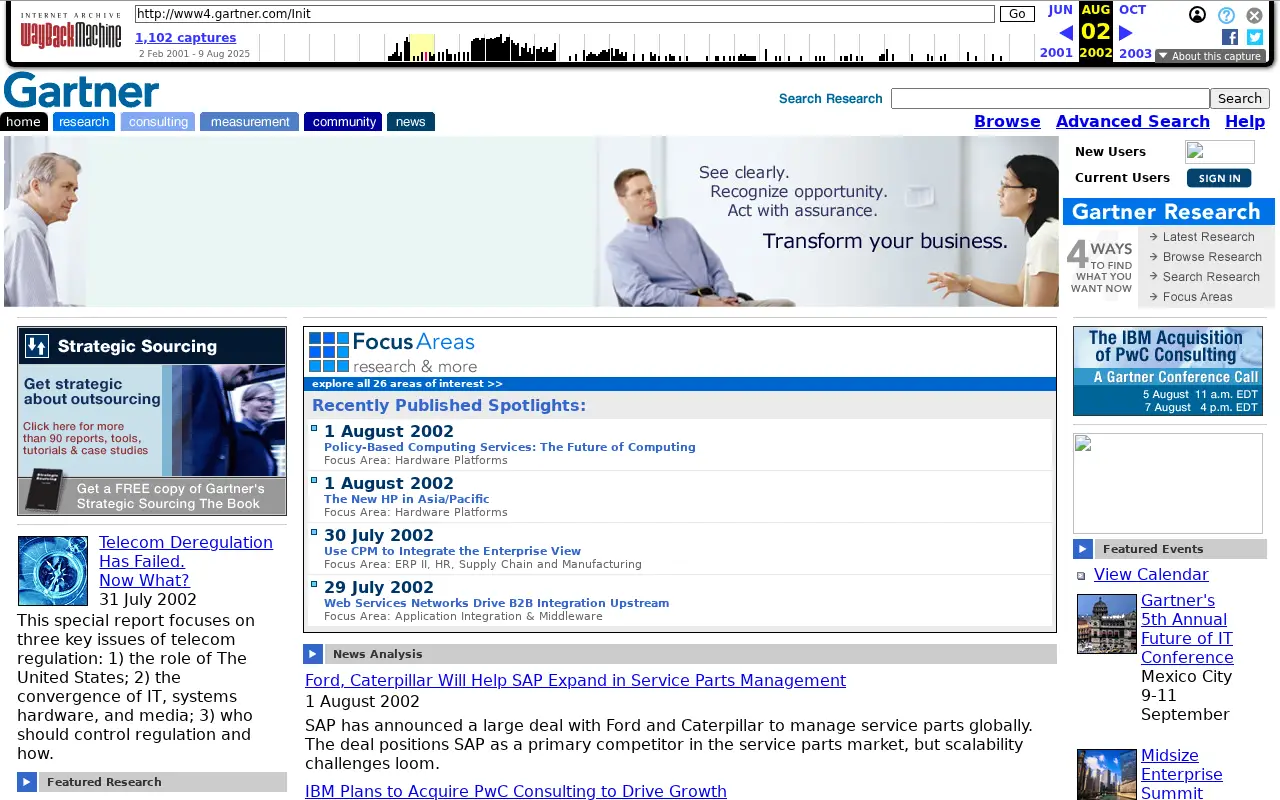Screen dimensions: 1280x800
Task: Open the news tab
Action: [411, 122]
